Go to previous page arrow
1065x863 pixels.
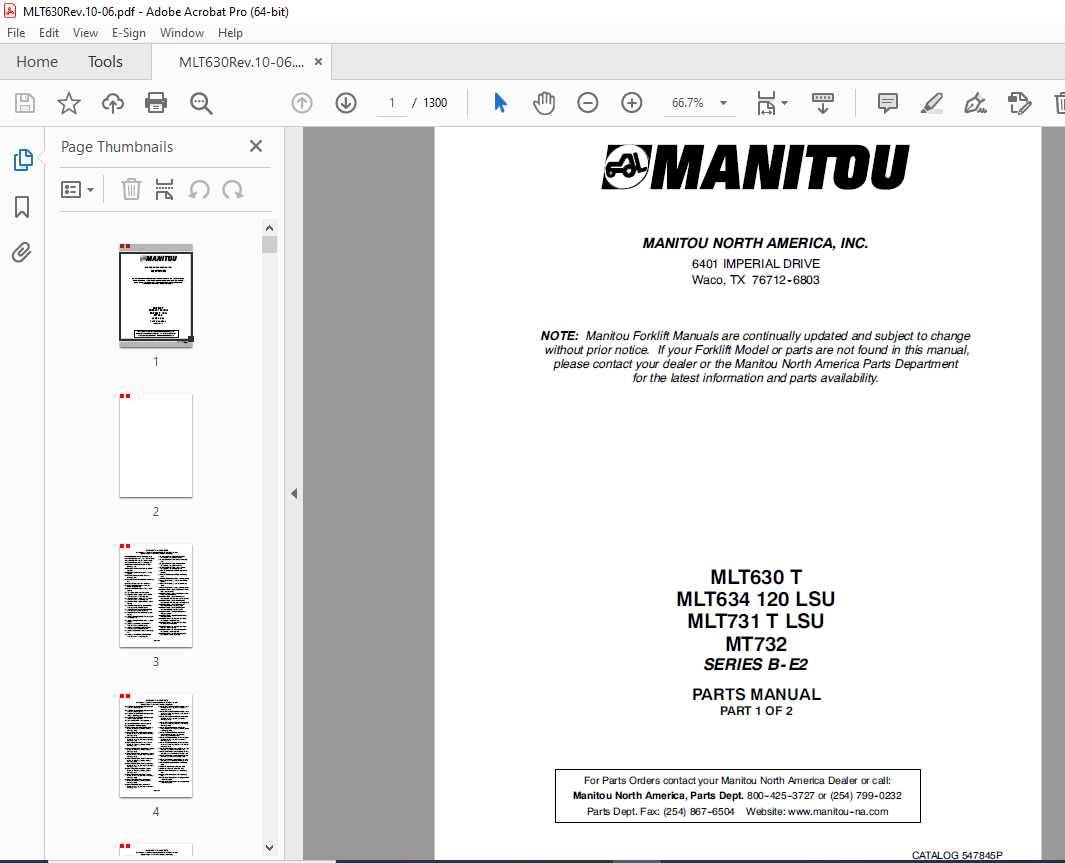302,103
